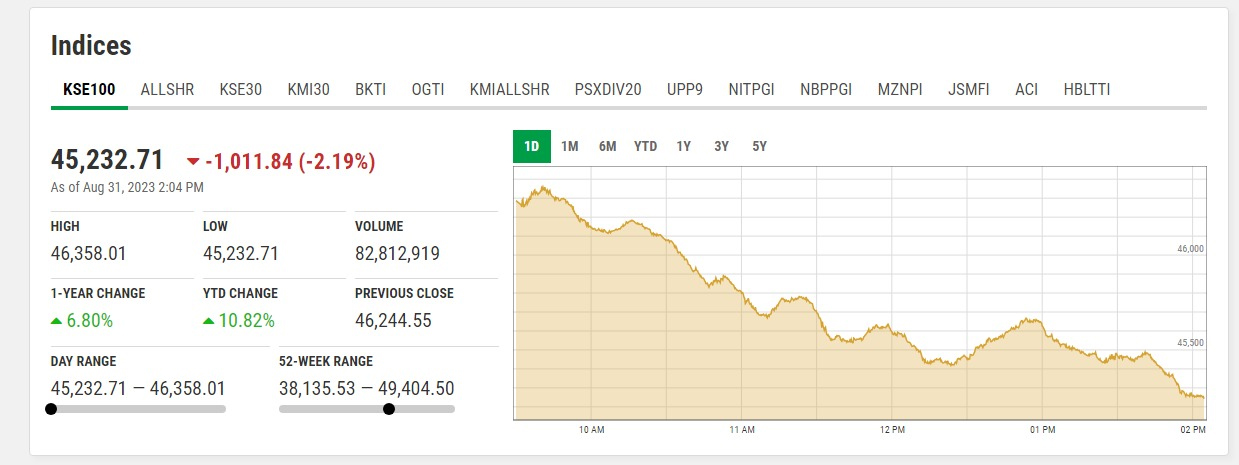Switch chart to 1M range
This screenshot has height=465, width=1239.
(570, 146)
